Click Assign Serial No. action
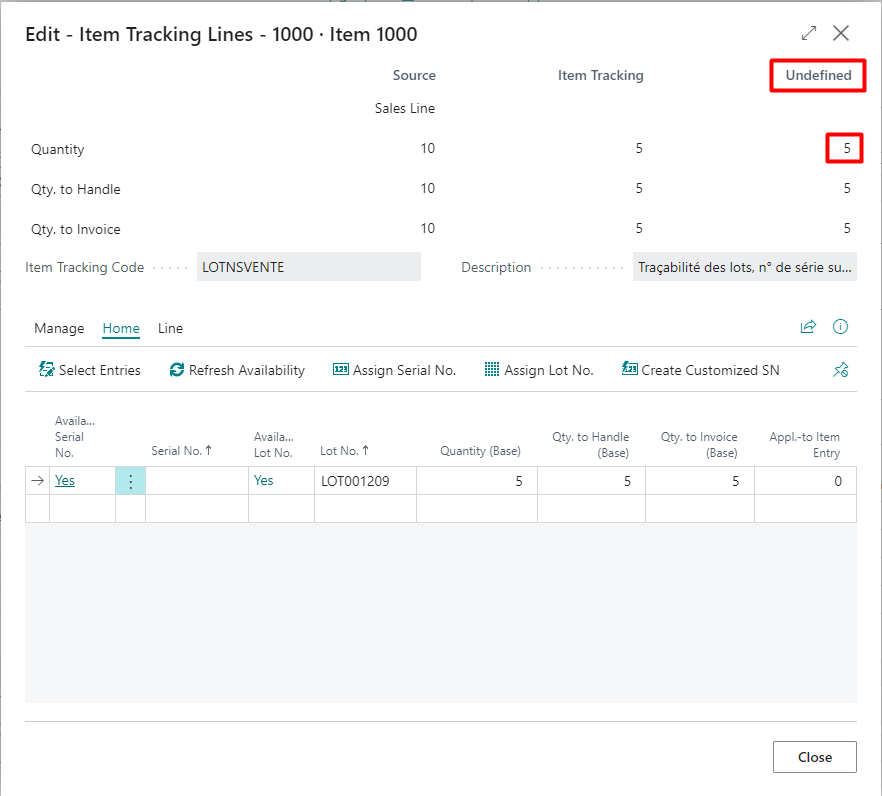The image size is (882, 796). [394, 370]
